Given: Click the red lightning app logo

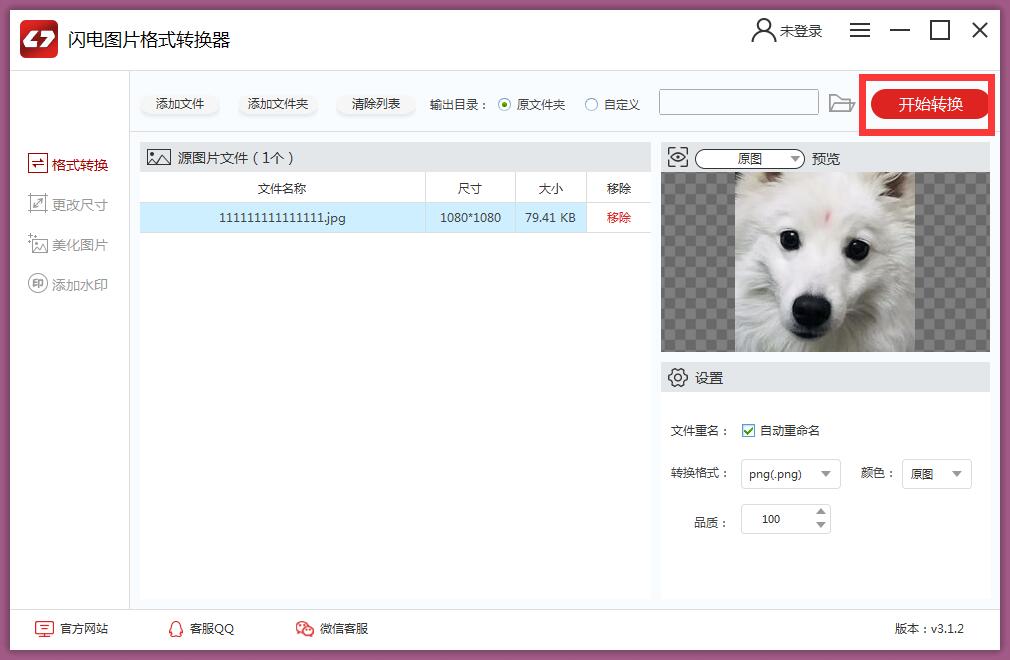Looking at the screenshot, I should 39,39.
